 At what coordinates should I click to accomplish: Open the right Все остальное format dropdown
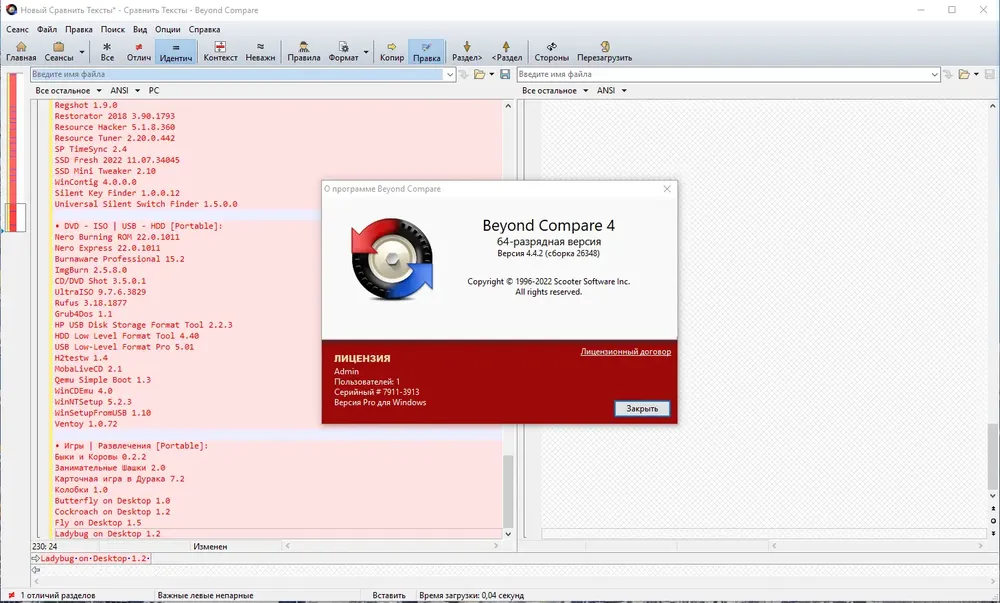tap(555, 91)
